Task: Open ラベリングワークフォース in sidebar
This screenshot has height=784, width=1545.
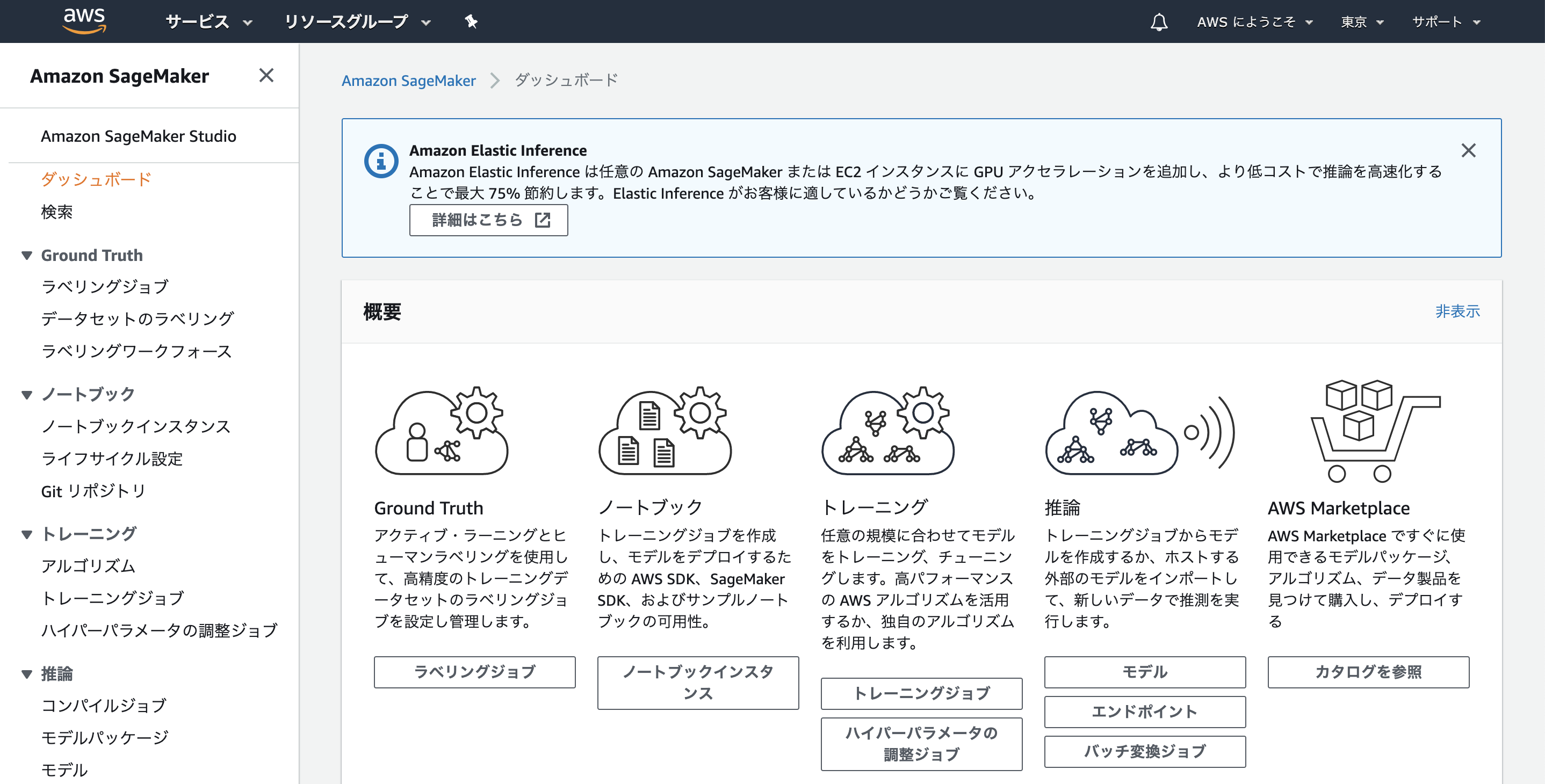Action: click(x=136, y=351)
